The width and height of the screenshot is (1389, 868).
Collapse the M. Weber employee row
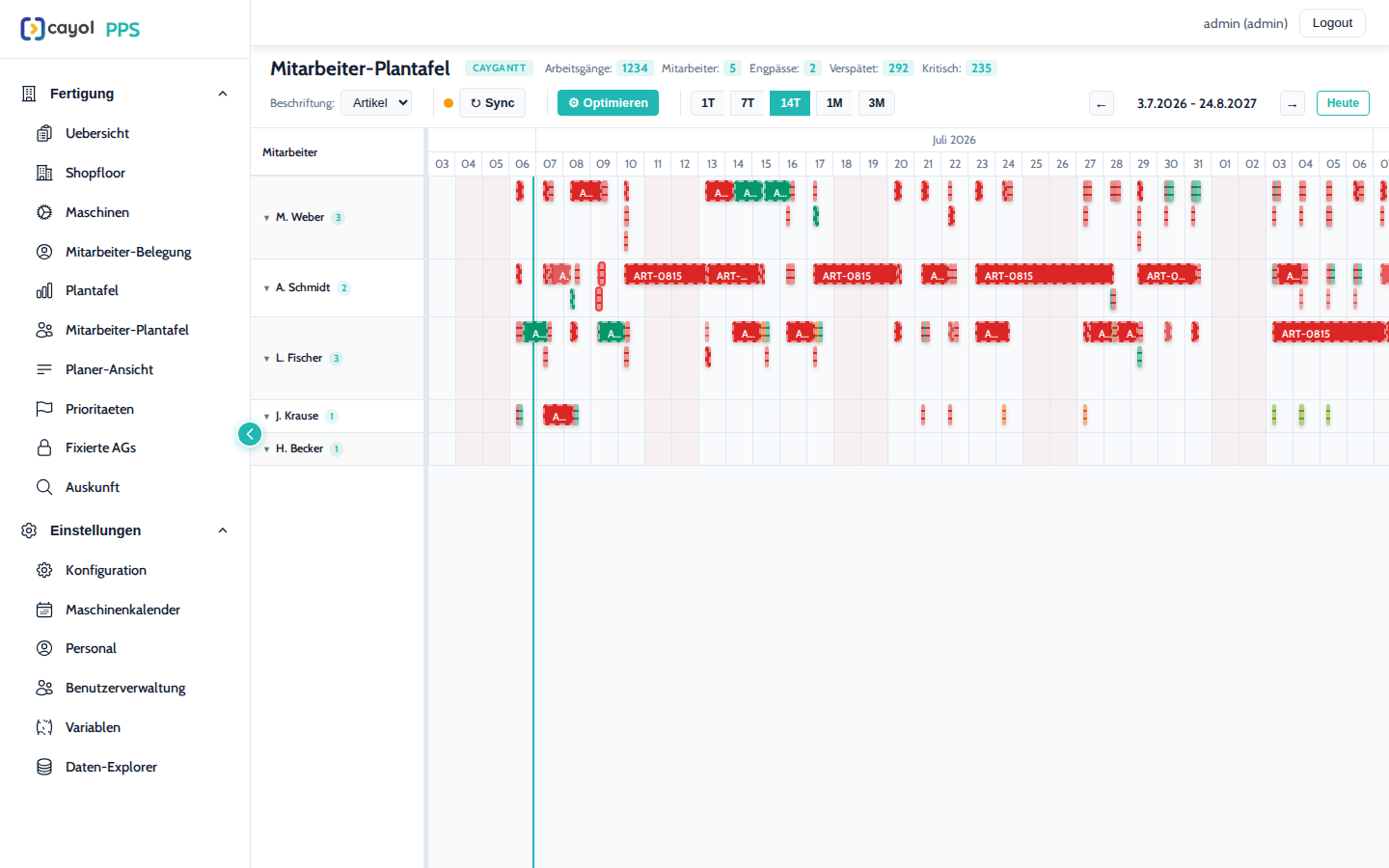[266, 218]
